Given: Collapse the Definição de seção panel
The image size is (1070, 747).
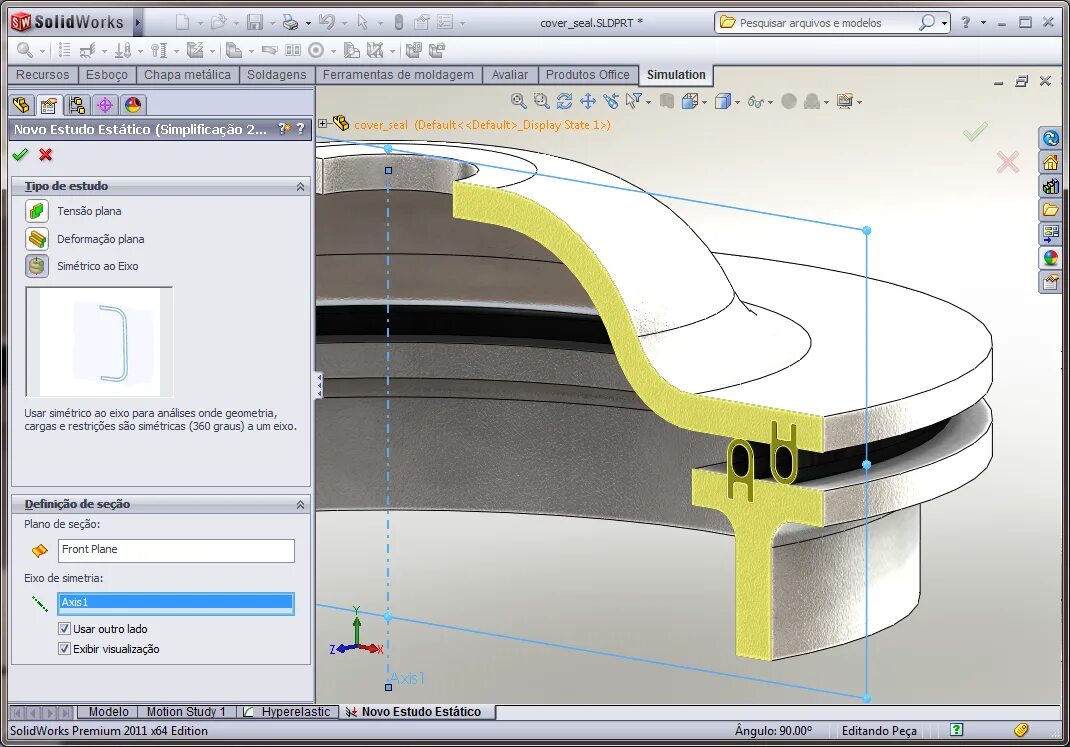Looking at the screenshot, I should pyautogui.click(x=299, y=504).
